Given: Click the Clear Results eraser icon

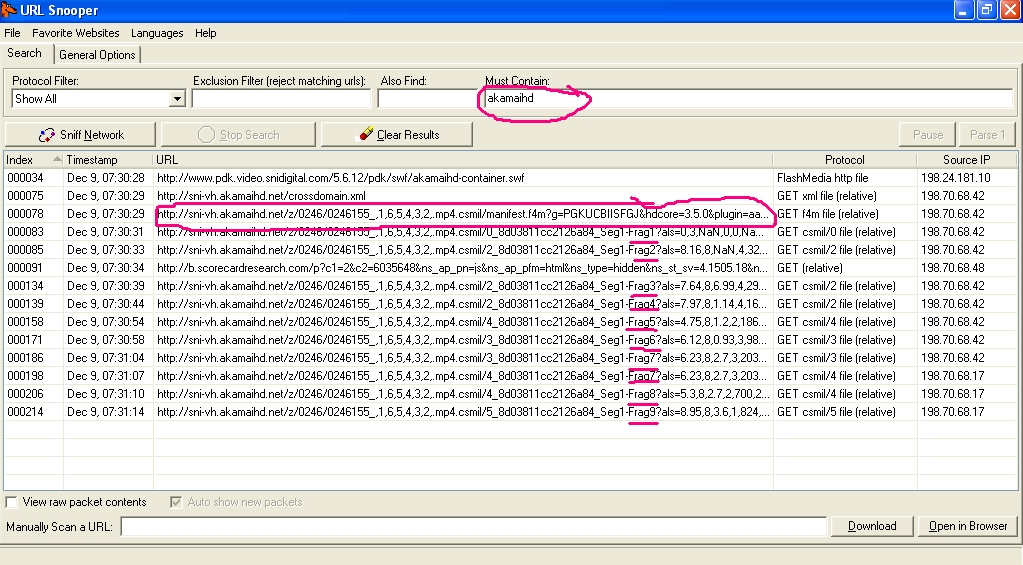Looking at the screenshot, I should pyautogui.click(x=366, y=134).
